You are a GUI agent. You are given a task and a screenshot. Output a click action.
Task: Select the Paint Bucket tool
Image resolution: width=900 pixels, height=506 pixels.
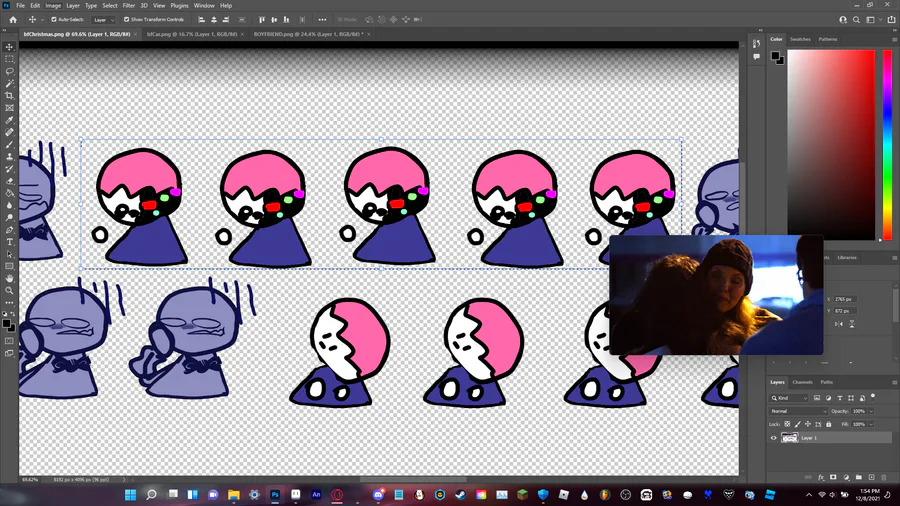coord(9,193)
